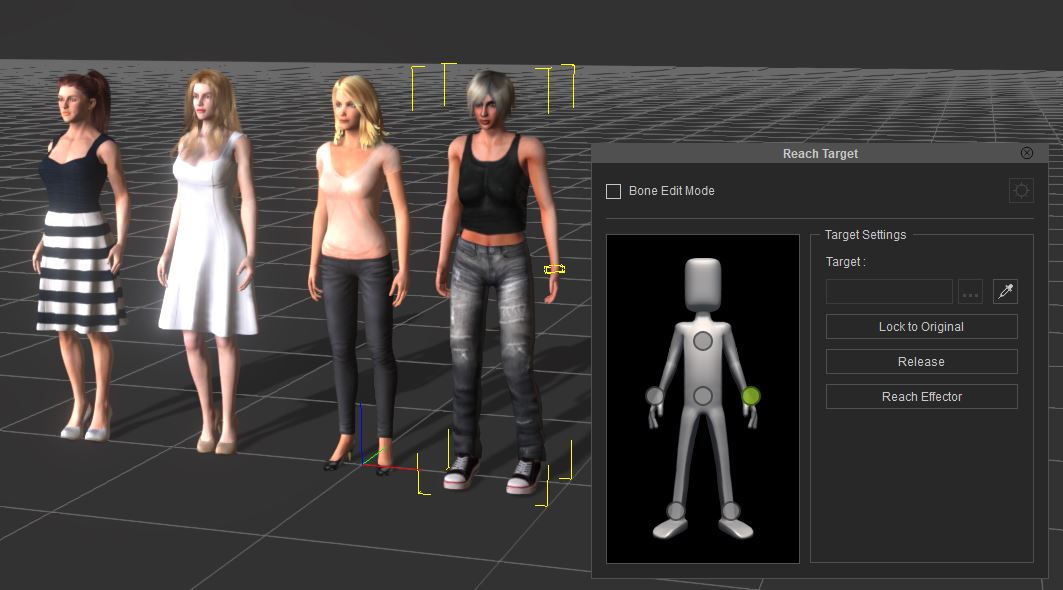Select the gray hand effector on dummy
This screenshot has height=590, width=1063.
(x=655, y=397)
